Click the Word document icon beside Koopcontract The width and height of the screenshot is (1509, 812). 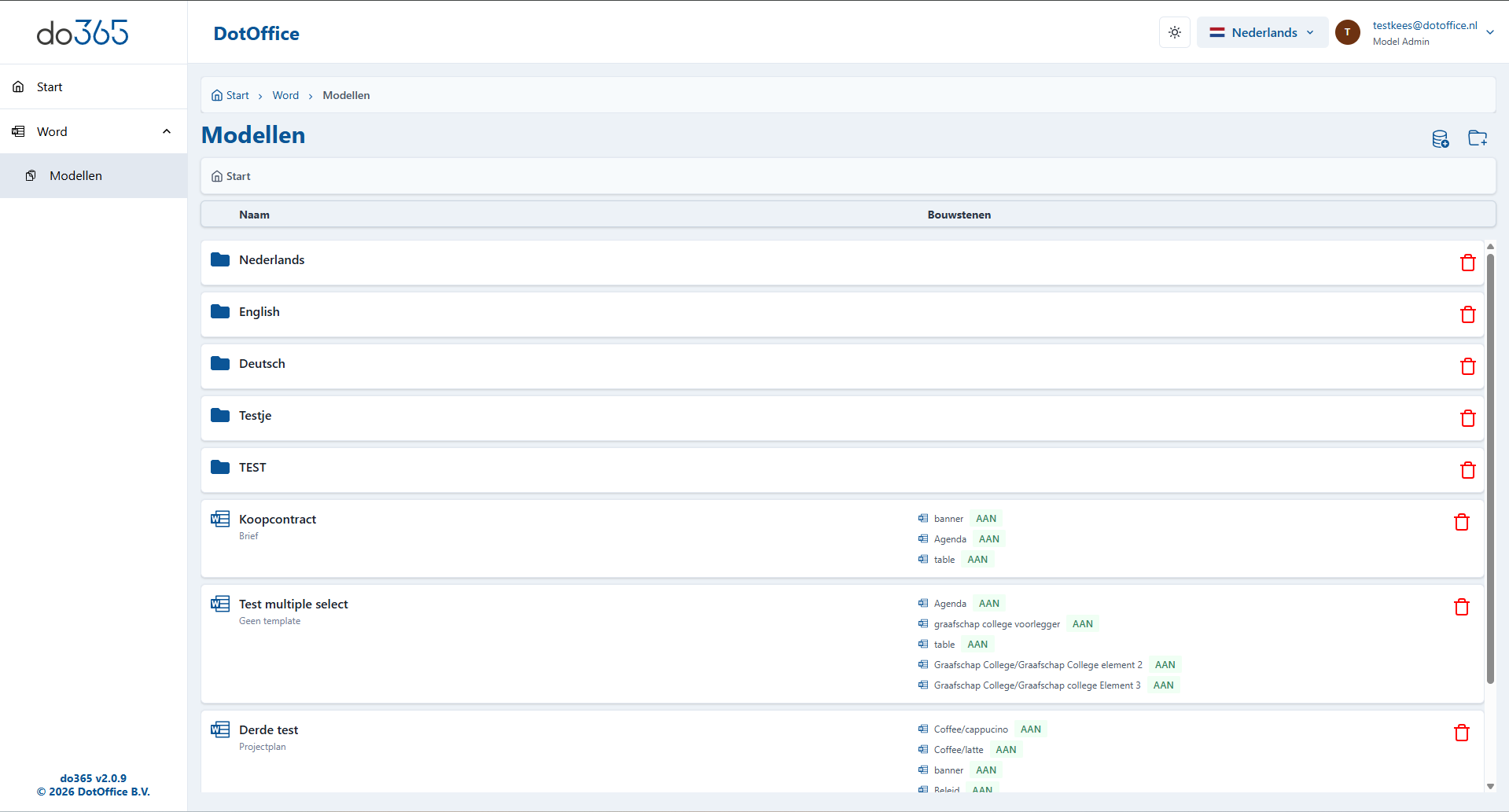pos(220,519)
